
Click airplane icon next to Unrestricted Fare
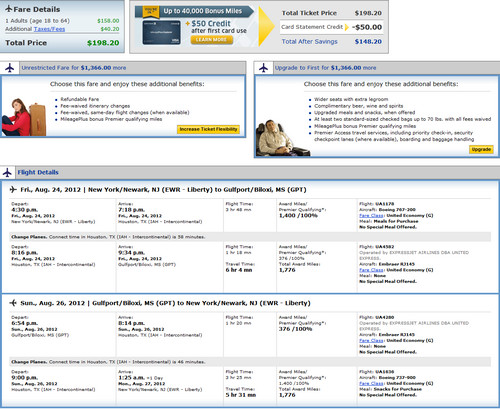(10, 68)
